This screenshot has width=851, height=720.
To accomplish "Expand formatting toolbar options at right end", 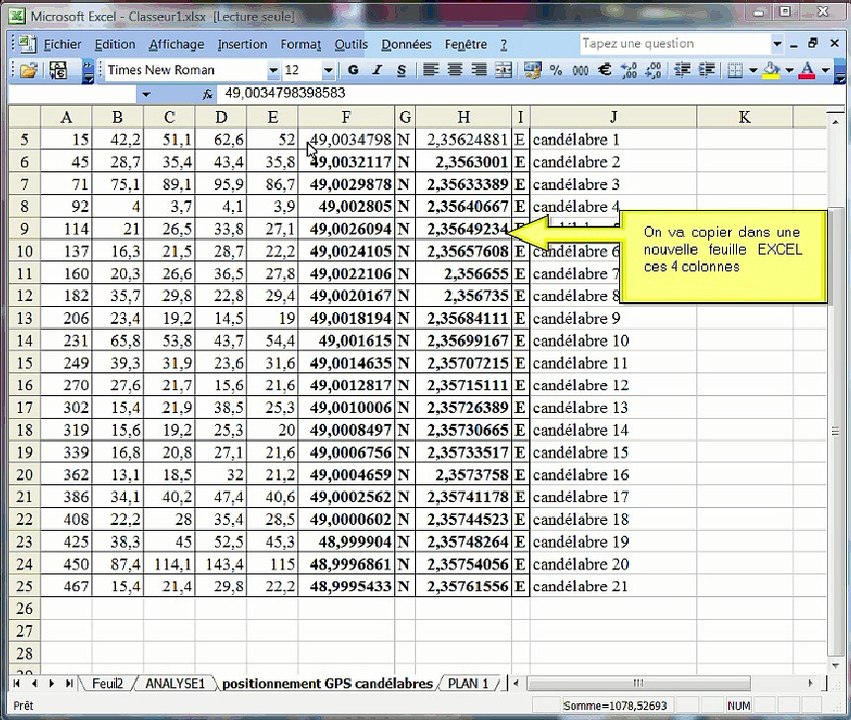I will coord(840,71).
